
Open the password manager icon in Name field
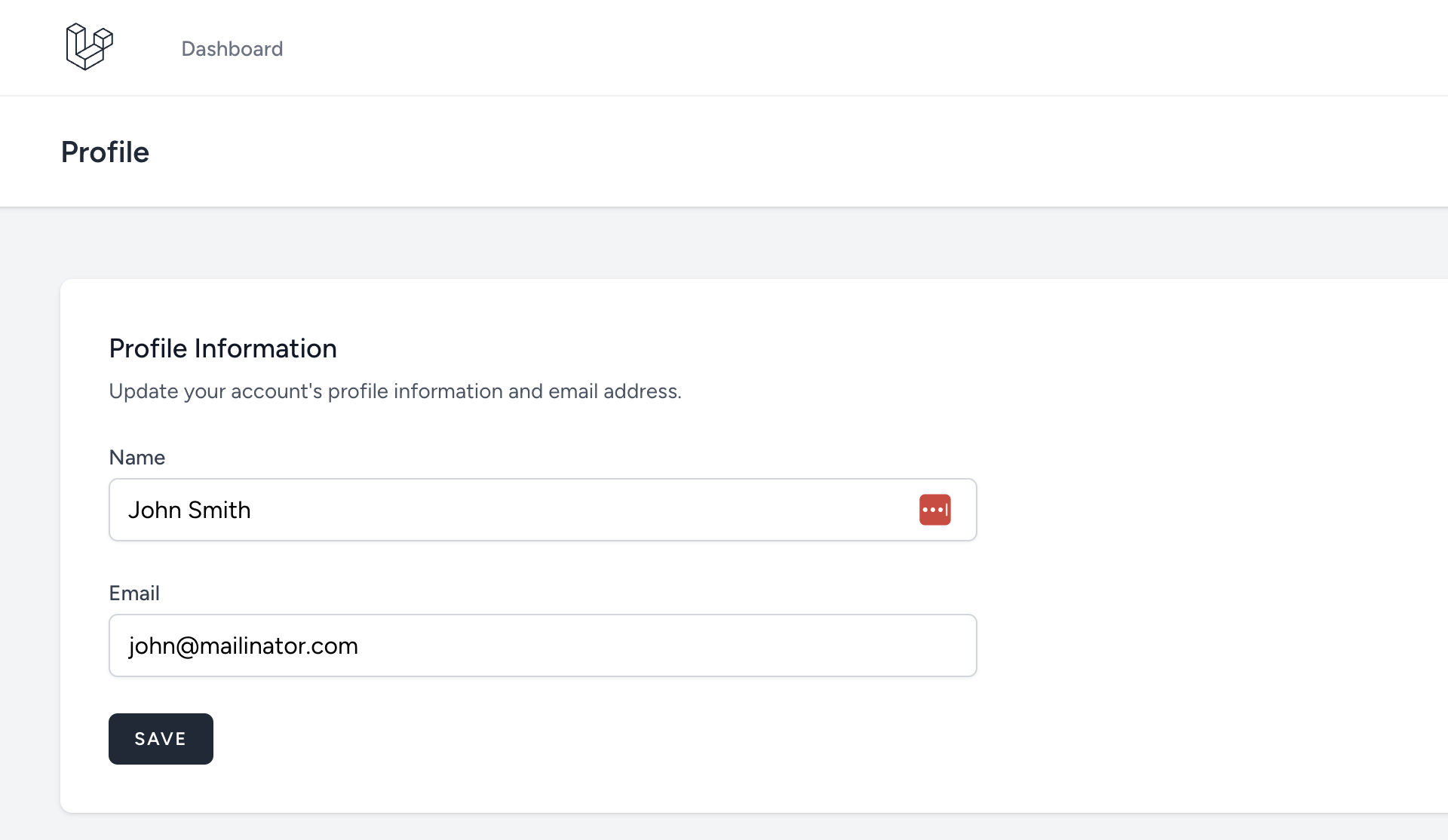[934, 510]
